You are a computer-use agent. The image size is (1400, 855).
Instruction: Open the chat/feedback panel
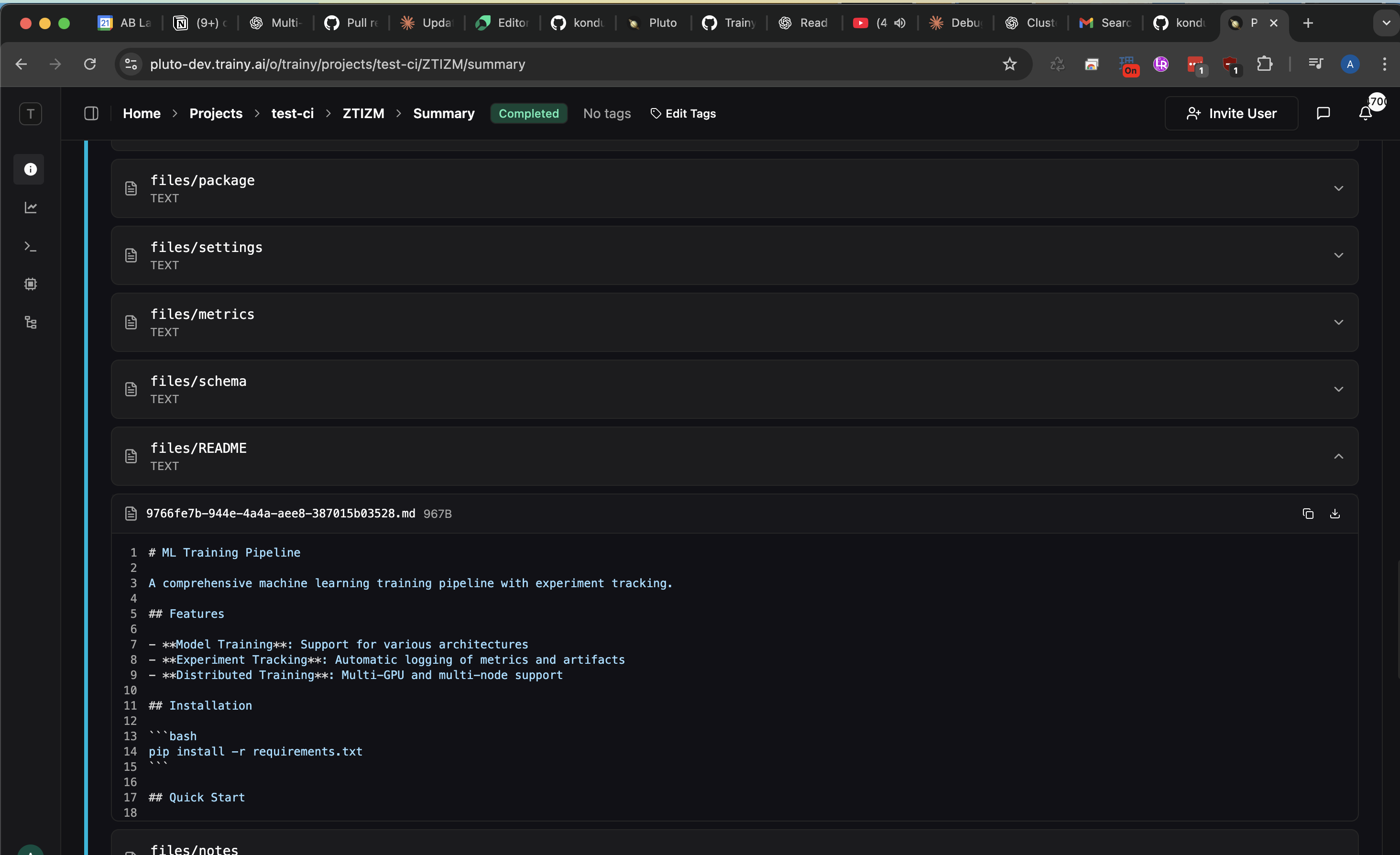click(1323, 113)
